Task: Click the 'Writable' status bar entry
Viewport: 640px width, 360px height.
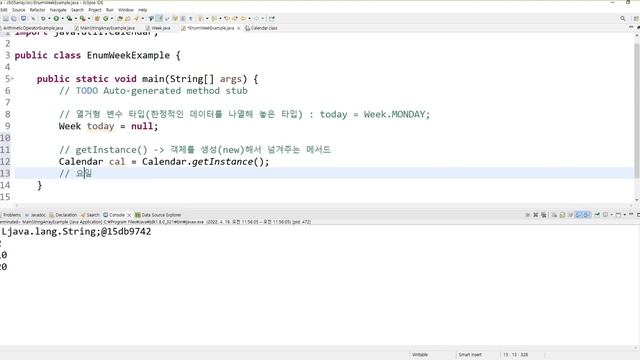Action: click(420, 355)
